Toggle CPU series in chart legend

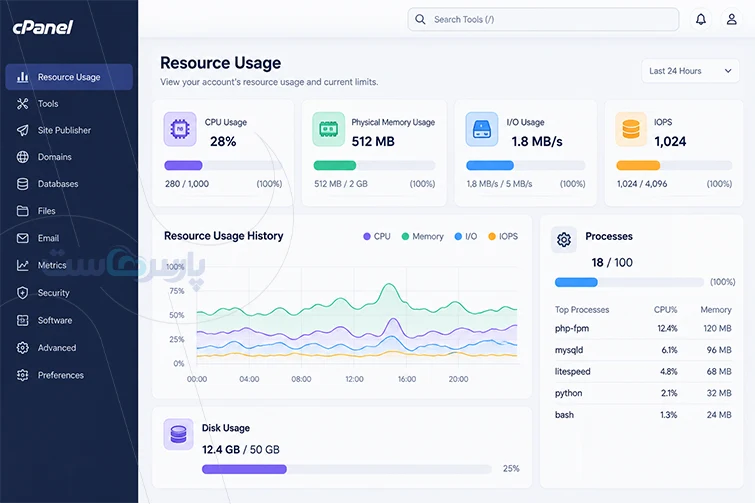click(377, 236)
